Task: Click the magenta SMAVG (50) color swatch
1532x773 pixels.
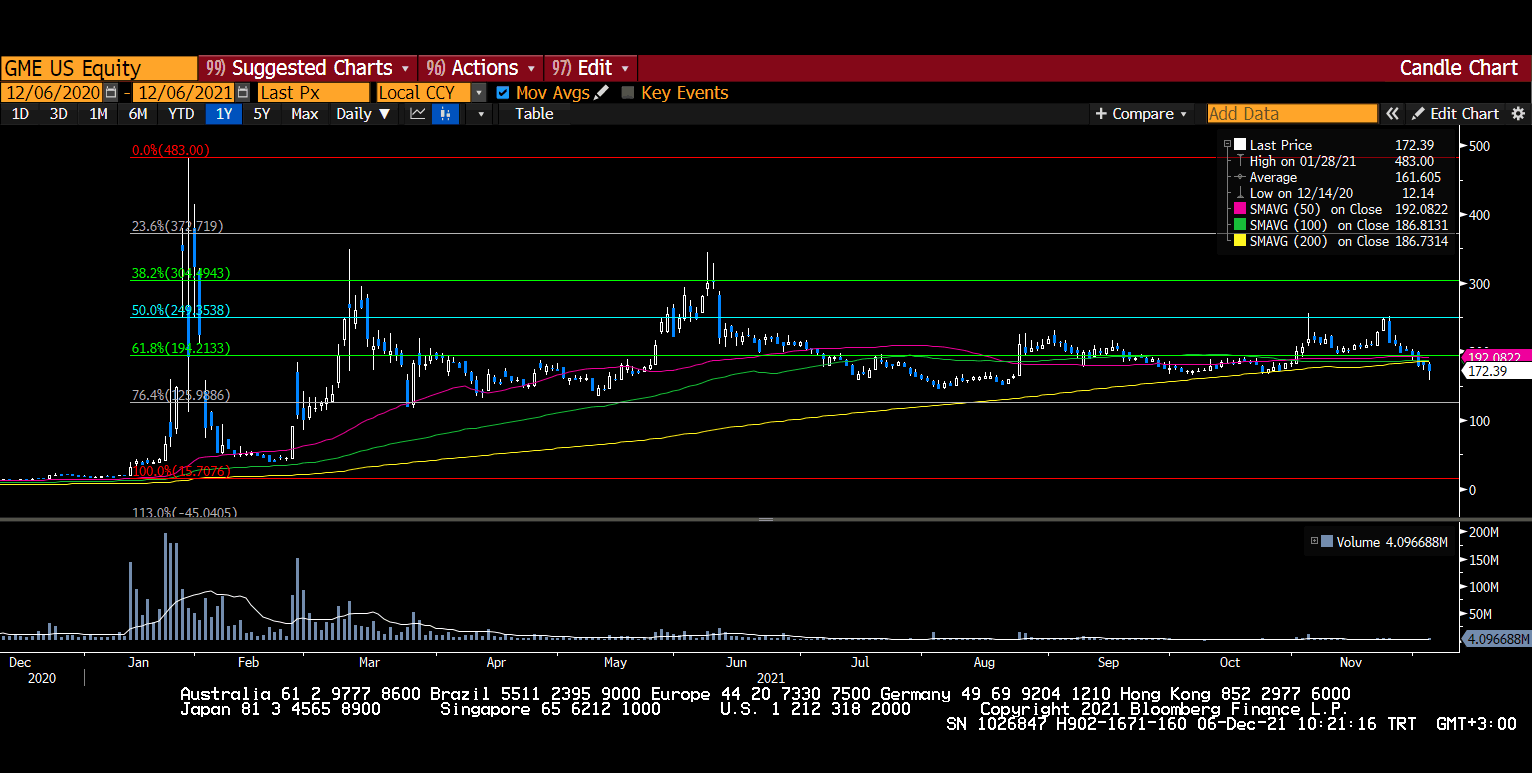Action: pyautogui.click(x=1241, y=209)
